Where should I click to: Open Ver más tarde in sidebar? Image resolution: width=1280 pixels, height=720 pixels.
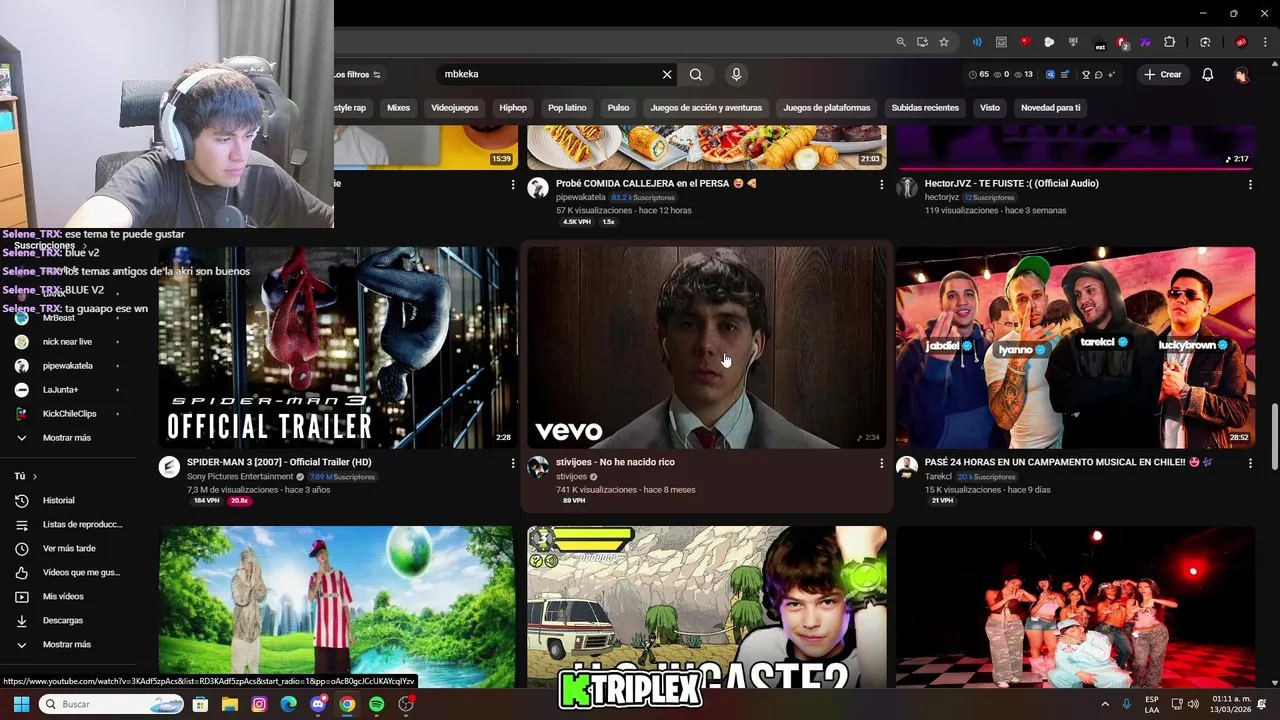[x=67, y=548]
